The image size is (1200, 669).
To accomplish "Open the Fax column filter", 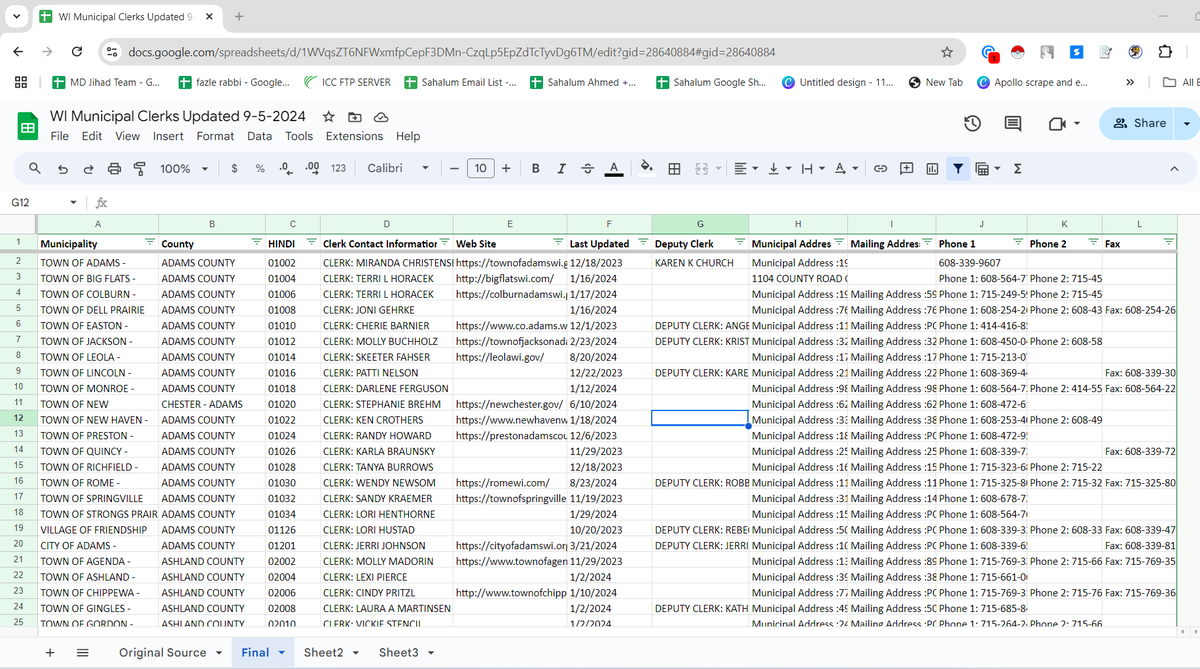I will pos(1168,243).
